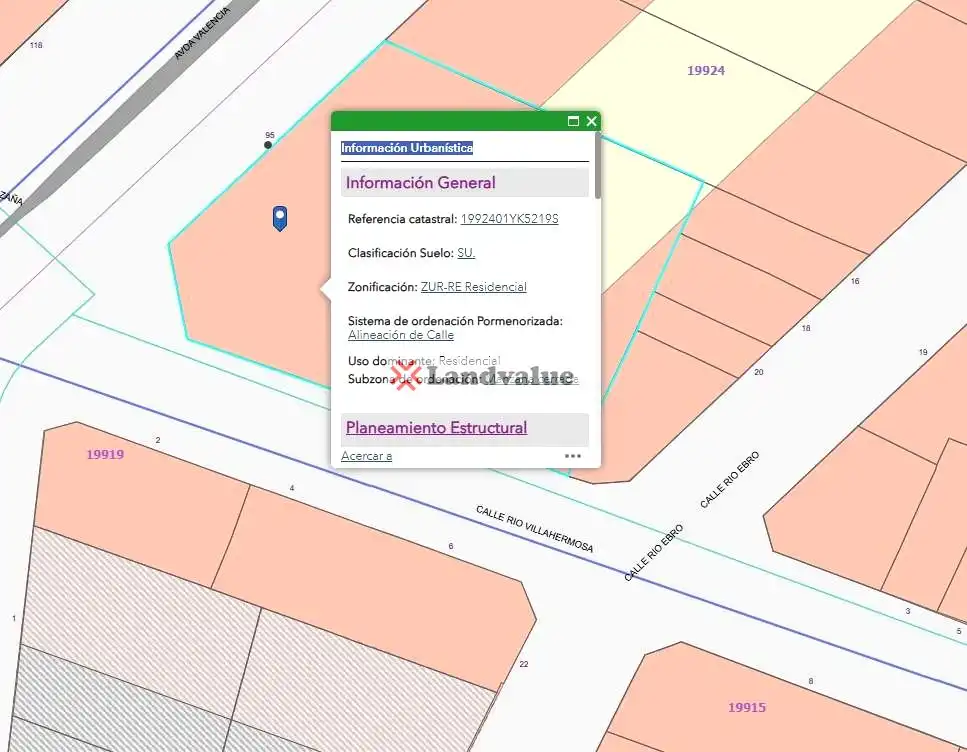Click the Información Urbanística highlighted title
The height and width of the screenshot is (752, 967).
407,148
